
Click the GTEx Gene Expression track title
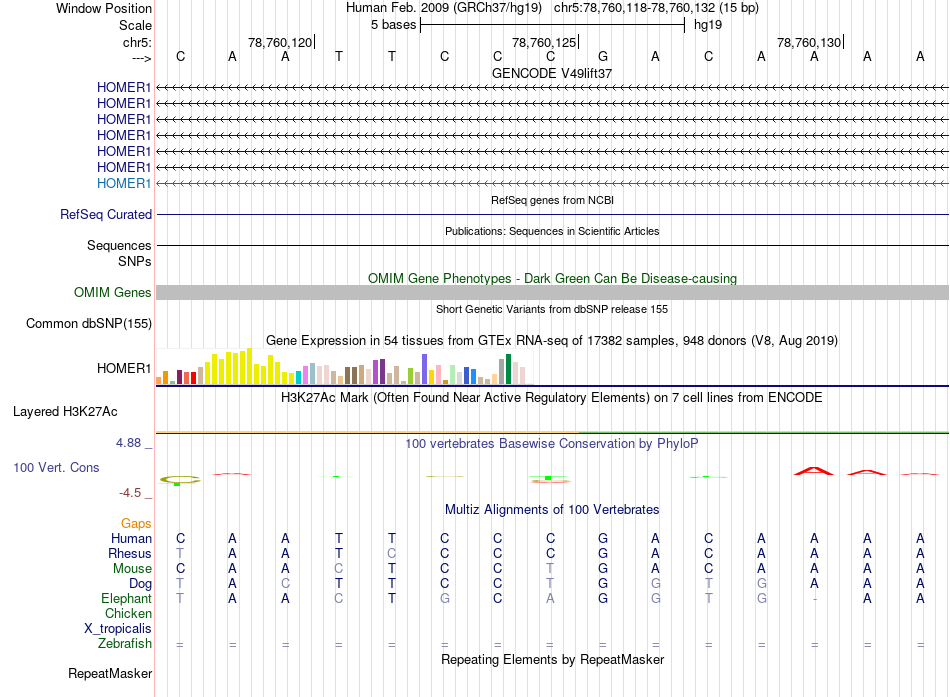[552, 341]
